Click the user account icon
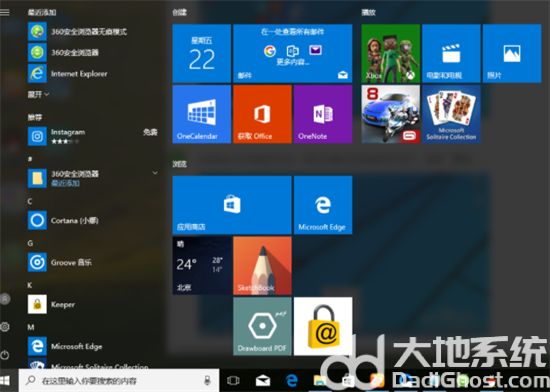 tap(5, 299)
